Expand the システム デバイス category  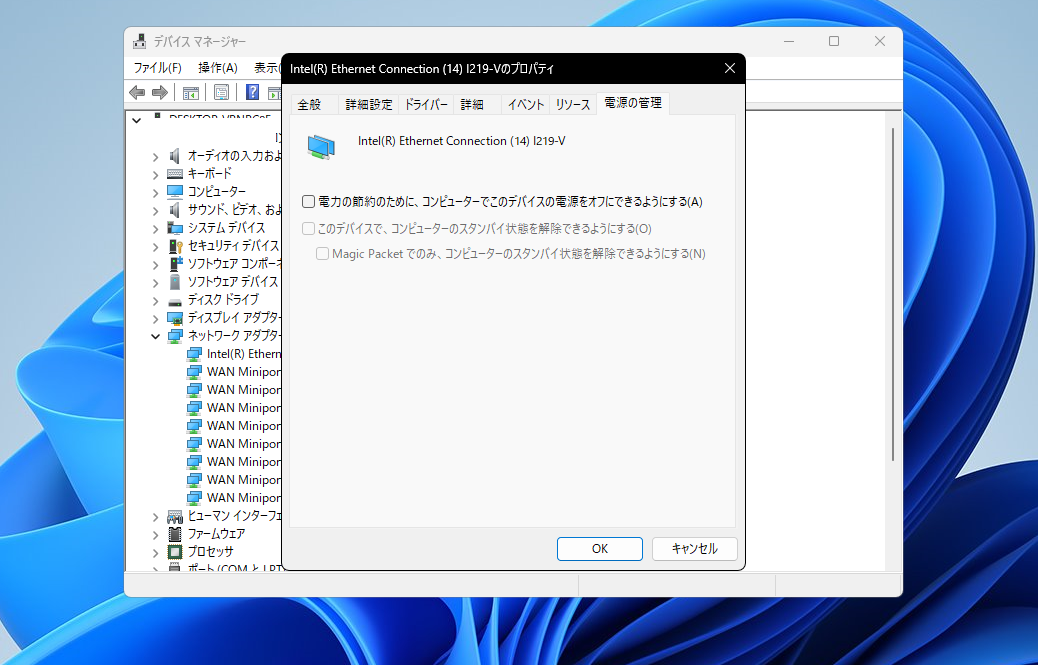tap(156, 228)
